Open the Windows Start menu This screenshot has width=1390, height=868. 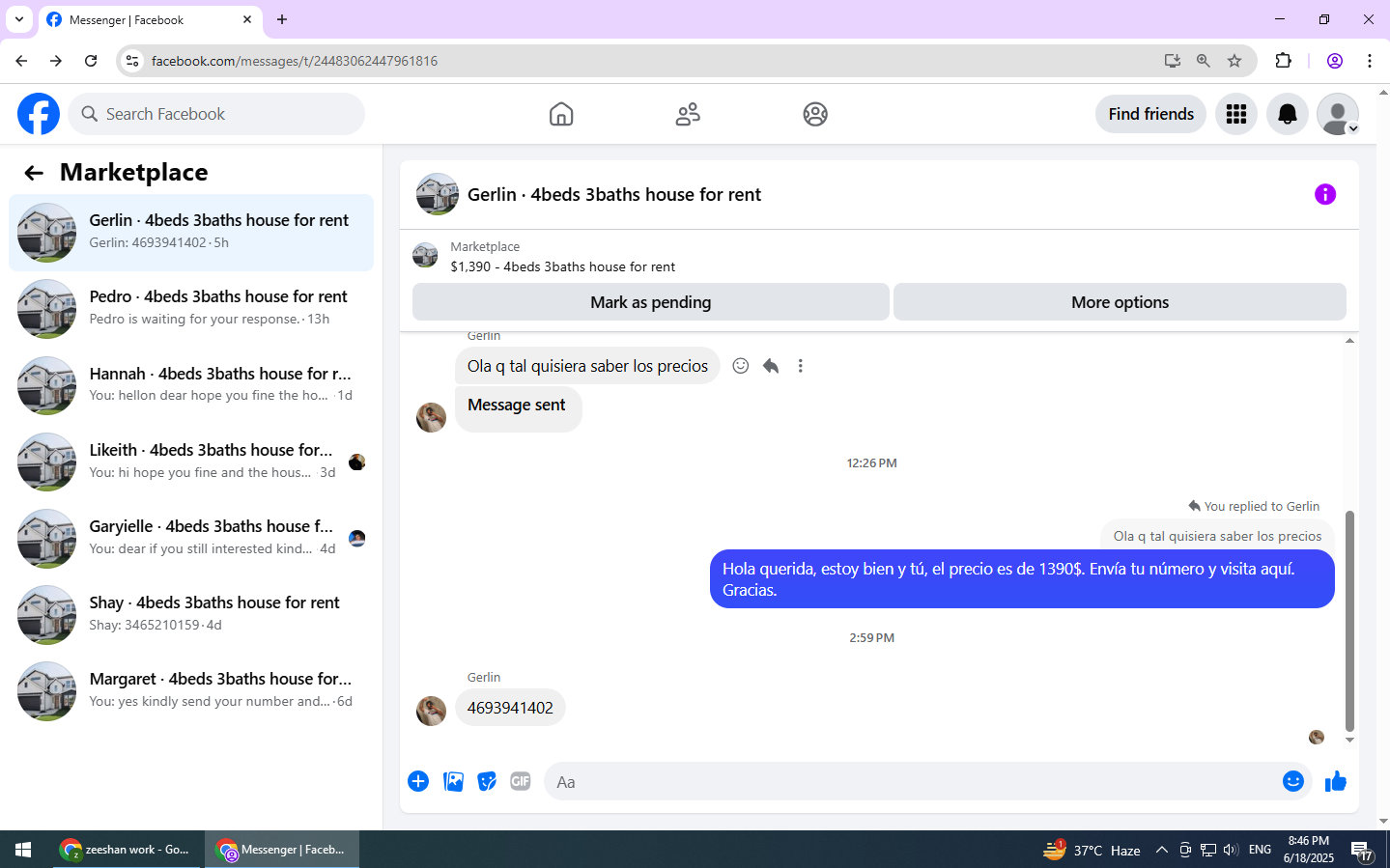point(24,850)
